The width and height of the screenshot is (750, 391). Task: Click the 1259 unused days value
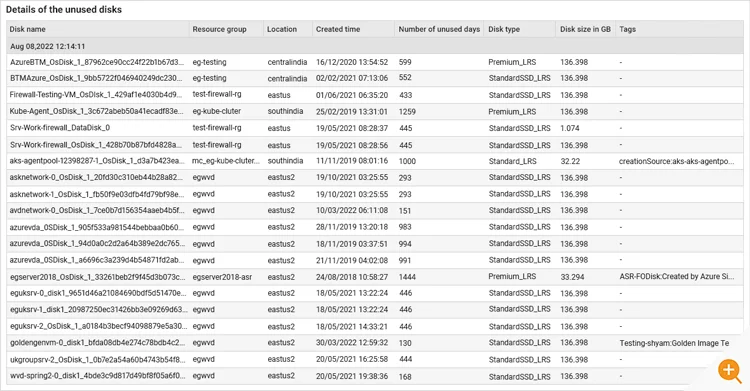click(408, 112)
